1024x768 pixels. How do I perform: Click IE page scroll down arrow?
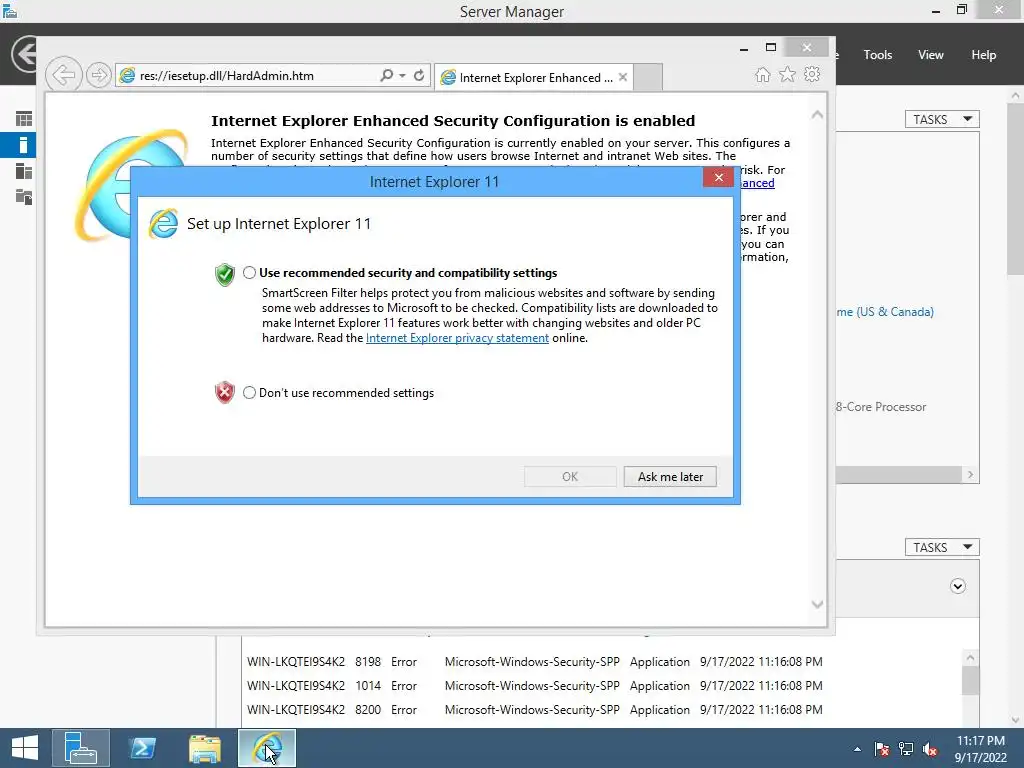click(817, 604)
